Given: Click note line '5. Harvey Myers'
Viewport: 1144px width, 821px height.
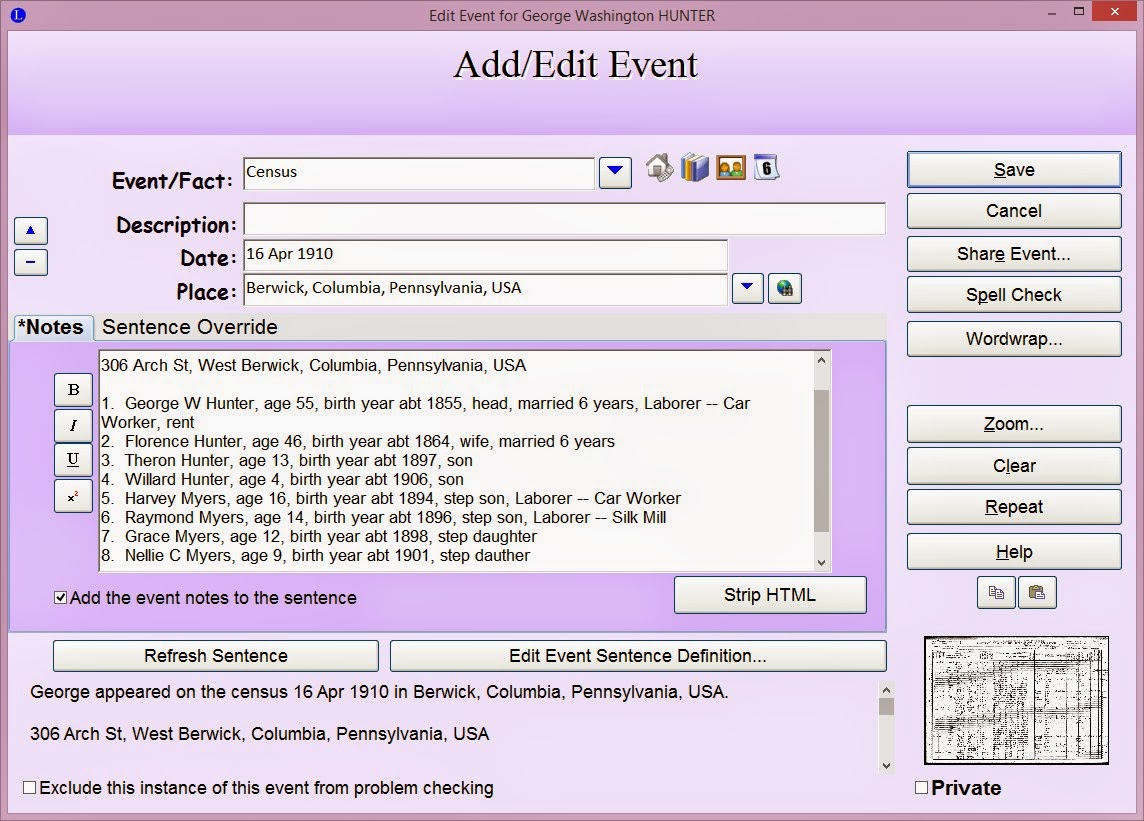Looking at the screenshot, I should (390, 498).
